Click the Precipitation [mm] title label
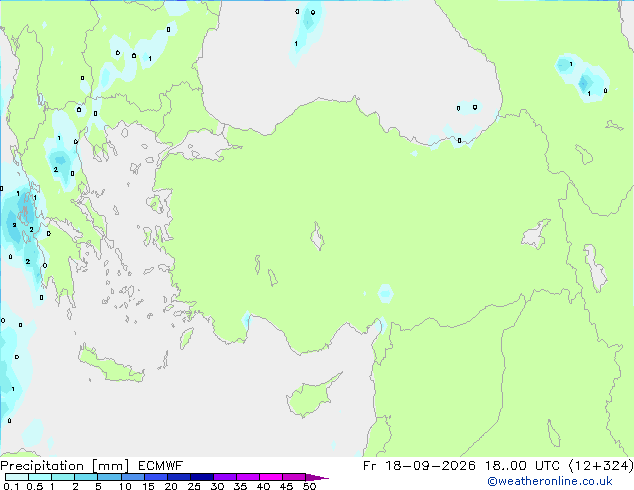Screen dimensions: 634x490 click(65, 466)
